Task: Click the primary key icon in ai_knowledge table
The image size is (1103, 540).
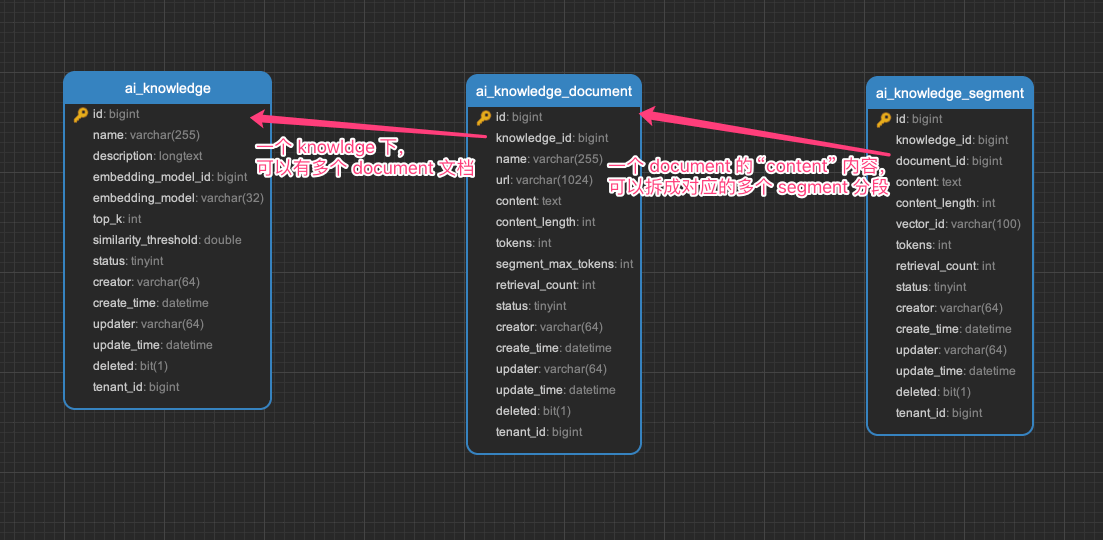Action: click(81, 115)
